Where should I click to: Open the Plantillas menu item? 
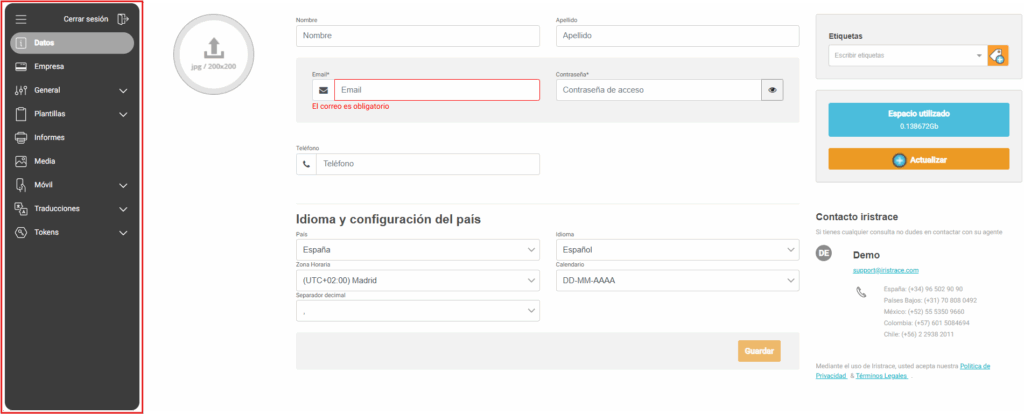pyautogui.click(x=50, y=114)
